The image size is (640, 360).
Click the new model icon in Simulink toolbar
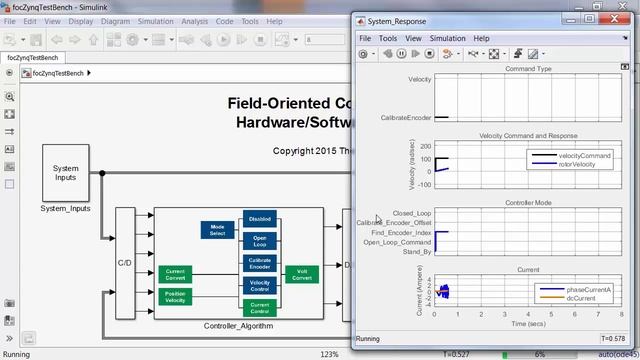pyautogui.click(x=10, y=40)
